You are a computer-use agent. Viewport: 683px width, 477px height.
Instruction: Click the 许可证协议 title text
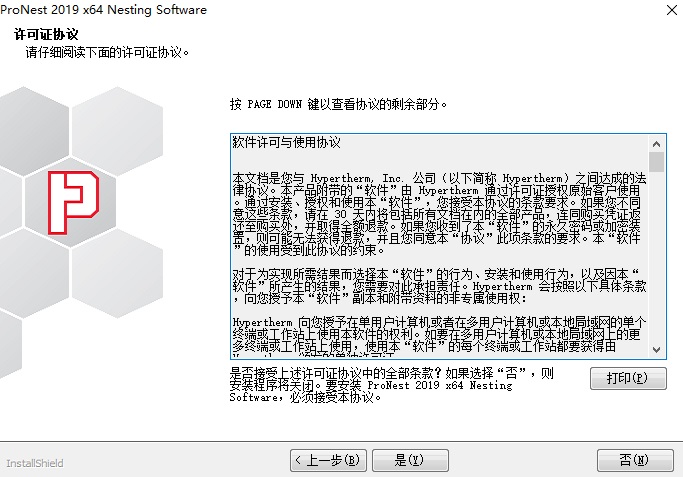(x=46, y=34)
